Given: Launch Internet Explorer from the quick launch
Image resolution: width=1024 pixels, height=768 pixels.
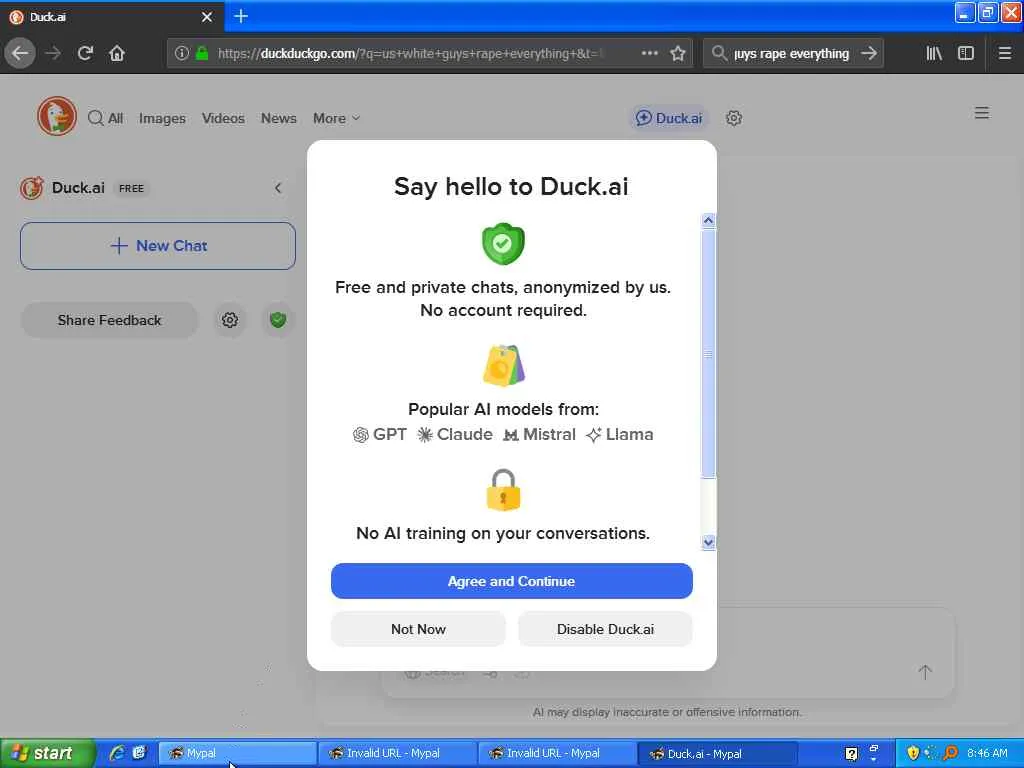Looking at the screenshot, I should point(118,753).
